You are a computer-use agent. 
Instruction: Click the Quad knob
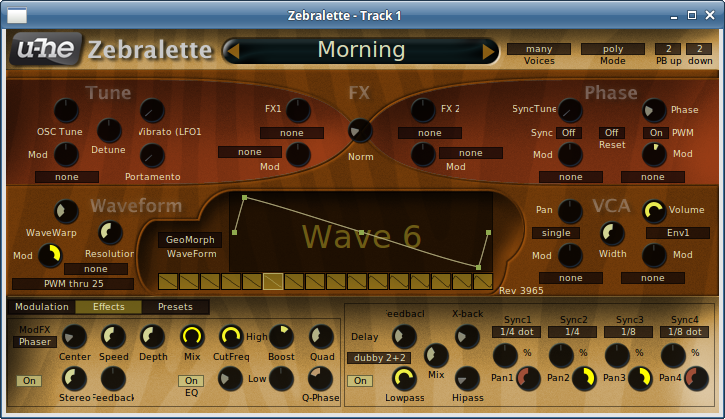tap(321, 337)
